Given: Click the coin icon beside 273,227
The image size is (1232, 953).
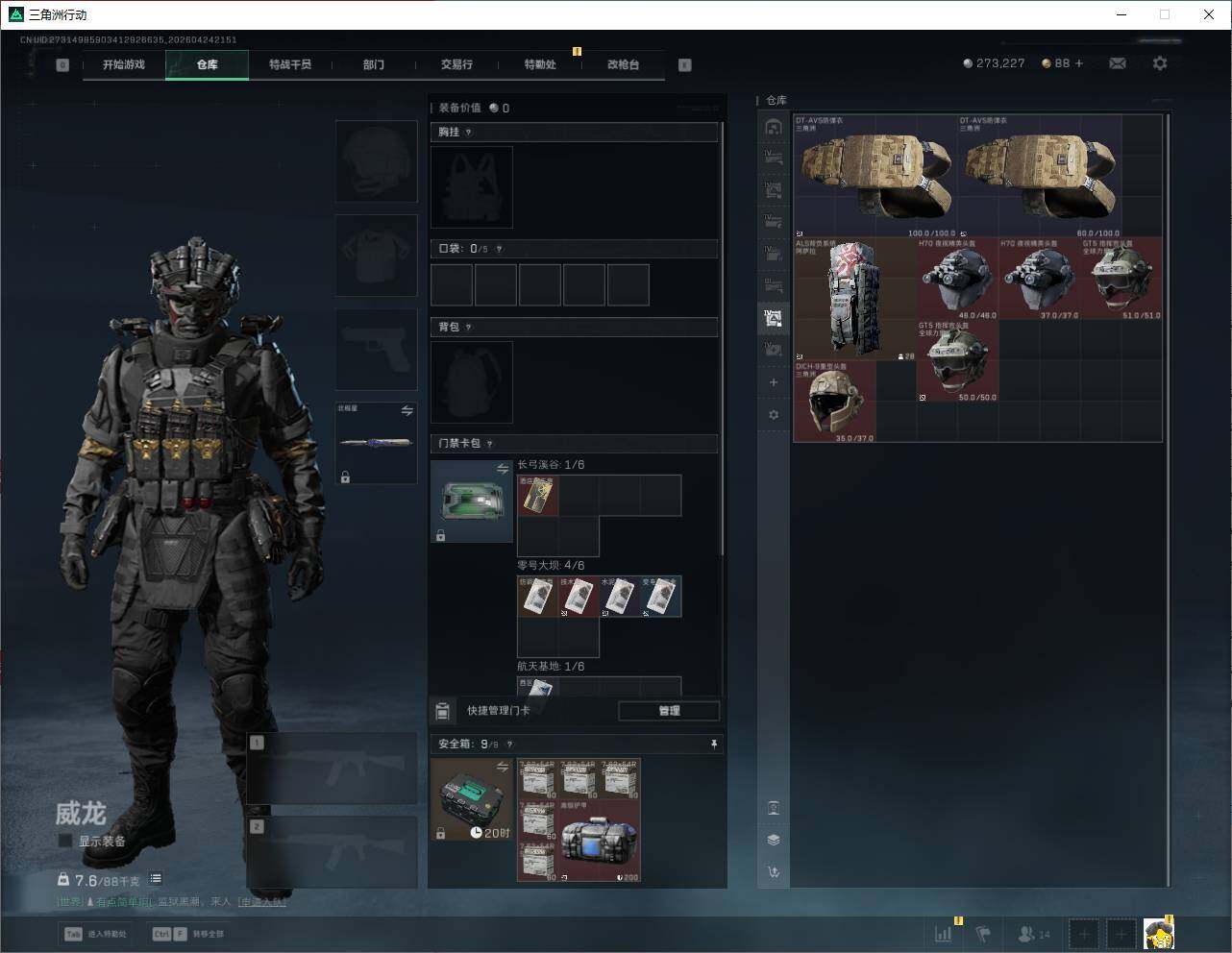Looking at the screenshot, I should (x=968, y=63).
